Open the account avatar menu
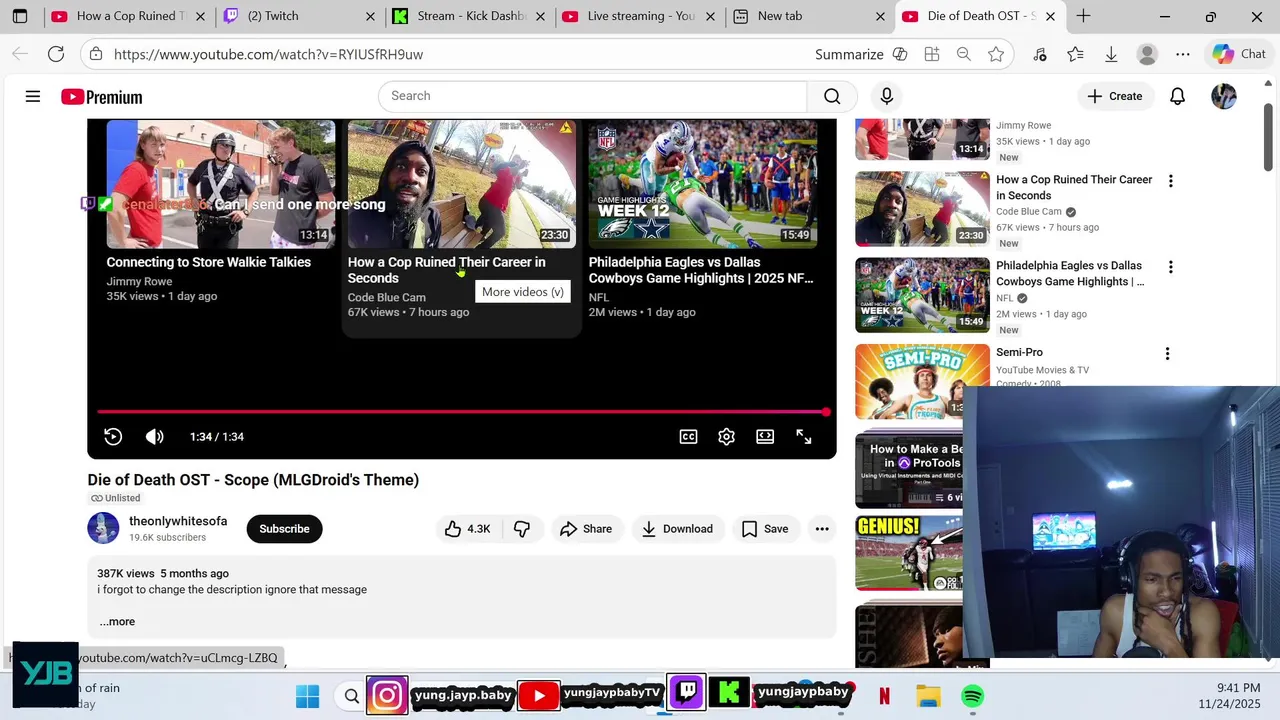This screenshot has width=1280, height=720. [1224, 96]
